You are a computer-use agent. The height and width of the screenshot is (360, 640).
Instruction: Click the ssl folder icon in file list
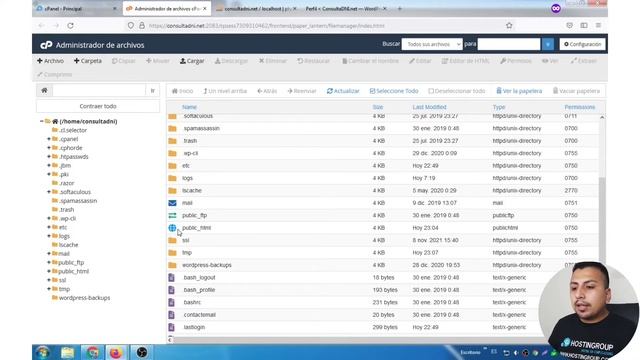point(172,240)
